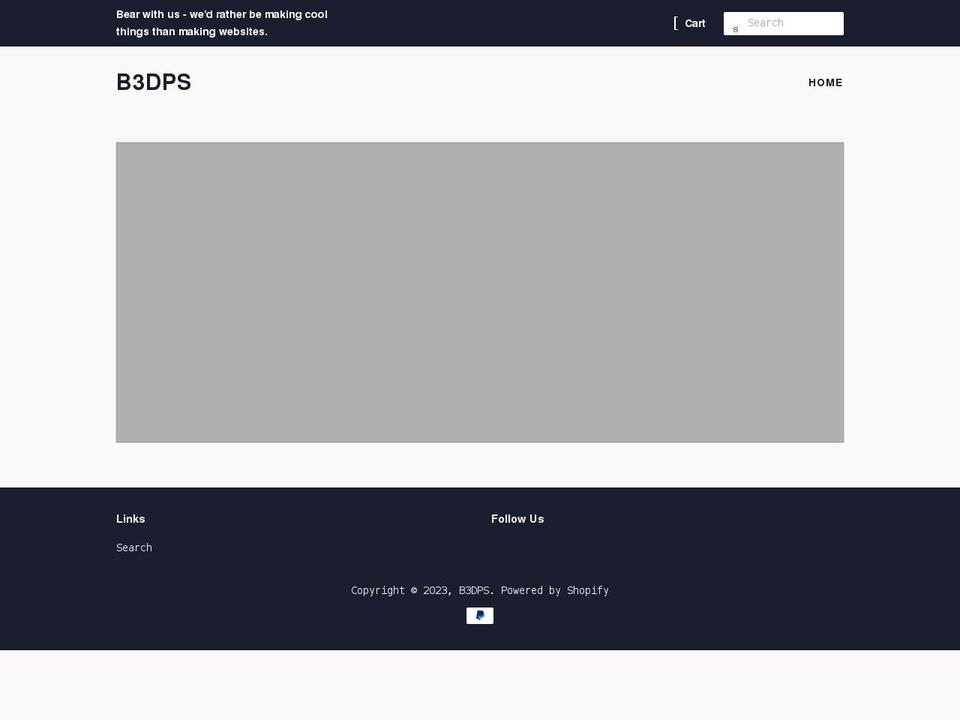Click inside the Search input box
This screenshot has height=720, width=960.
point(790,23)
